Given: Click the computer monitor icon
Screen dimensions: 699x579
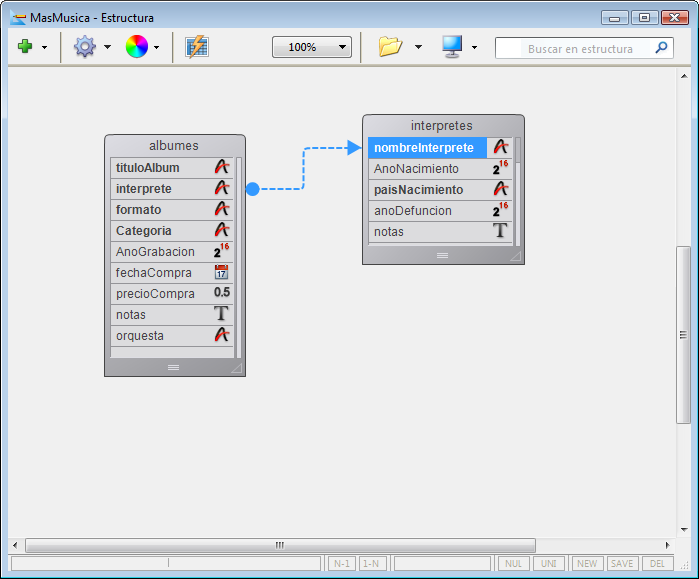Looking at the screenshot, I should pyautogui.click(x=452, y=47).
